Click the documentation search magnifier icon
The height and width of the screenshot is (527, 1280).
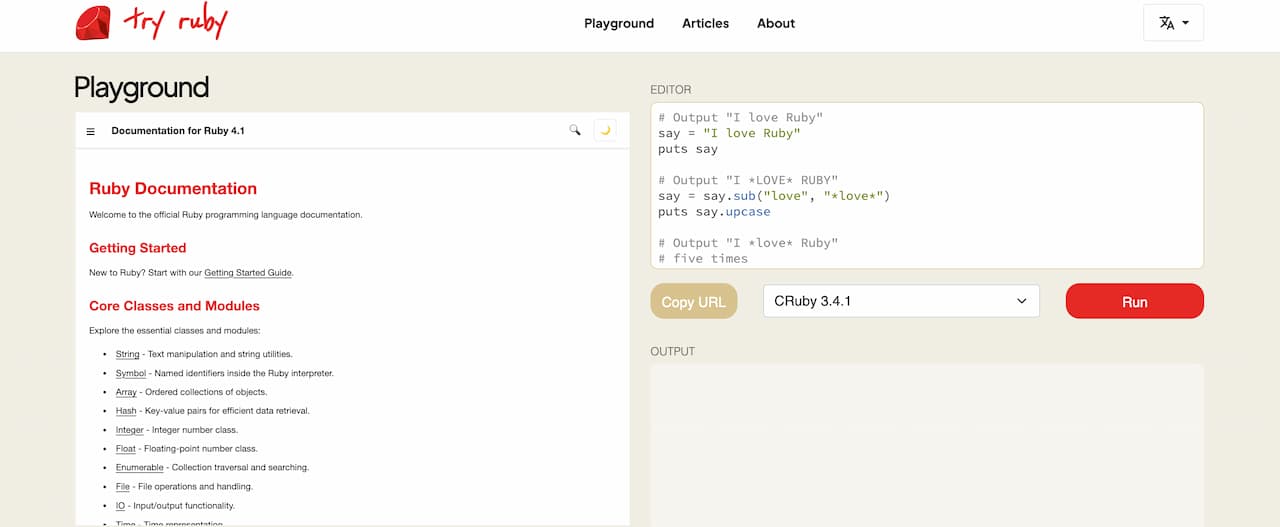pyautogui.click(x=575, y=130)
